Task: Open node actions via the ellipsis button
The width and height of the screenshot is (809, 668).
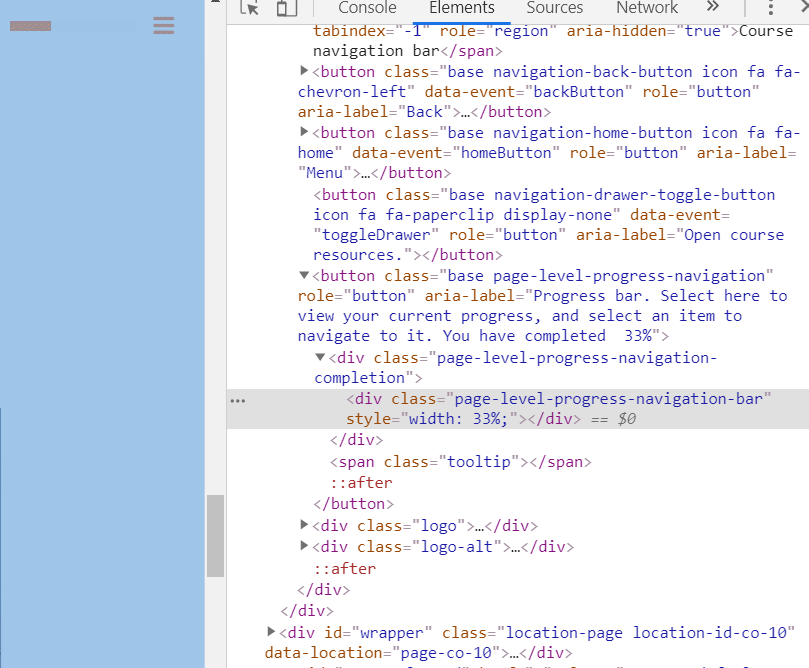Action: tap(237, 400)
